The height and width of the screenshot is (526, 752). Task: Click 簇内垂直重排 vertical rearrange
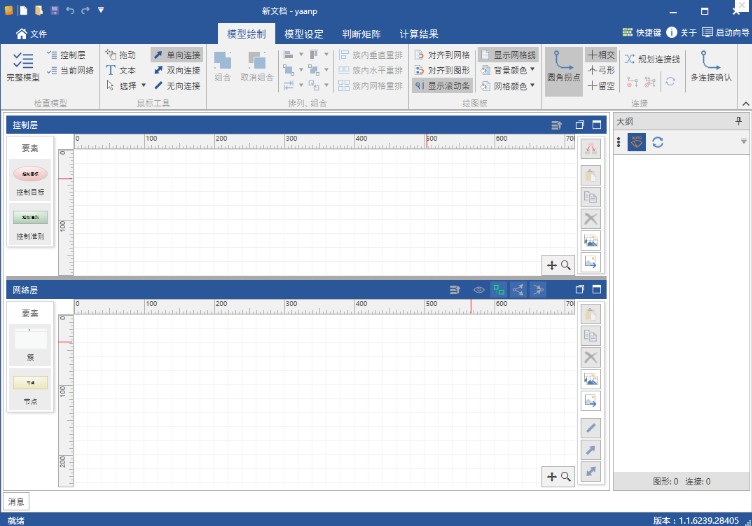[370, 55]
